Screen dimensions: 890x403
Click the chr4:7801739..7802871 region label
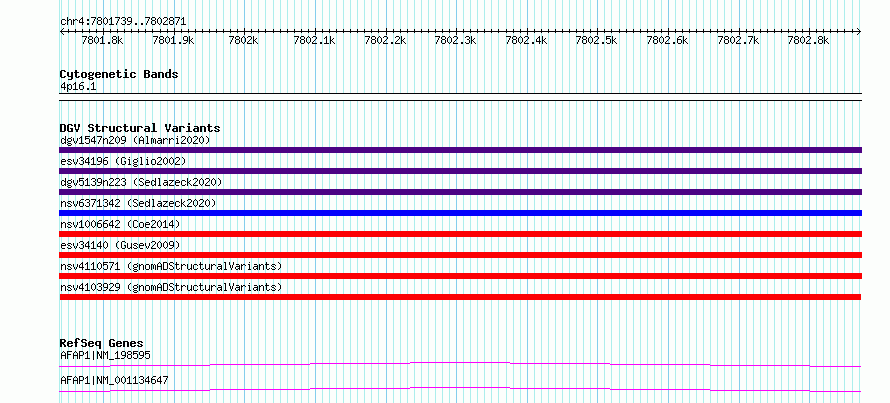click(123, 22)
